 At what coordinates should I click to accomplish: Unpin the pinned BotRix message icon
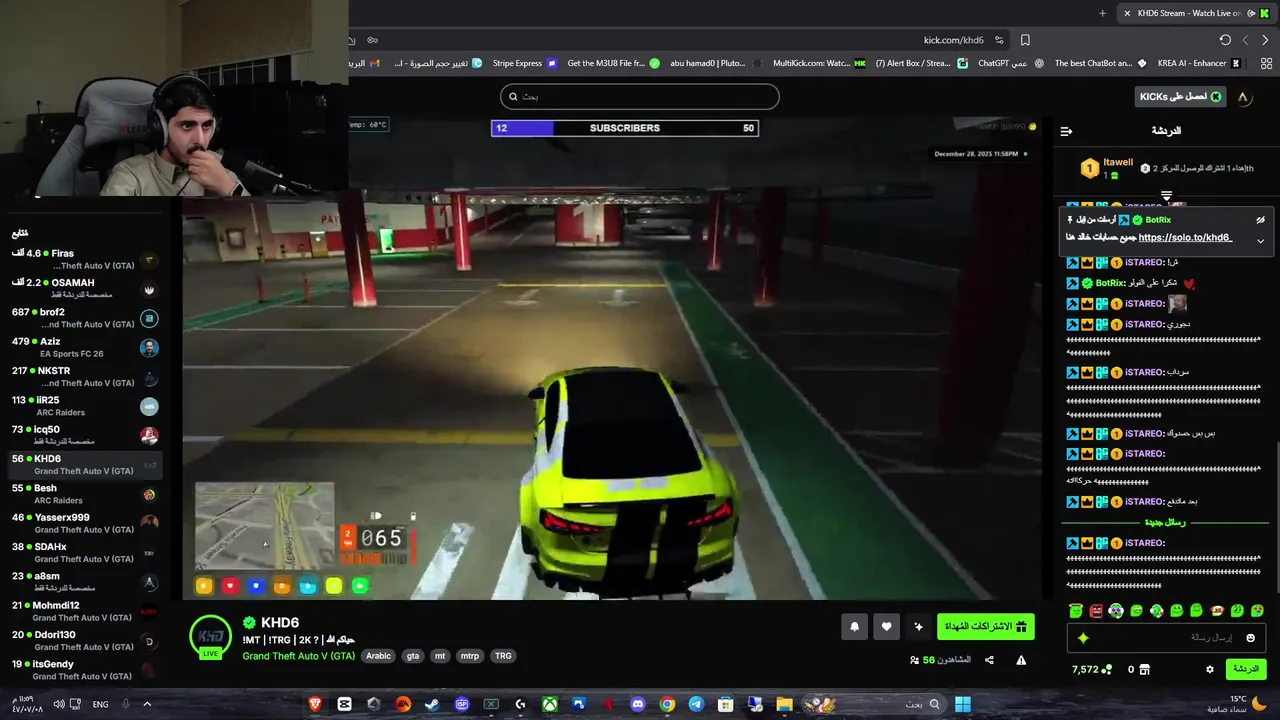click(x=1260, y=220)
